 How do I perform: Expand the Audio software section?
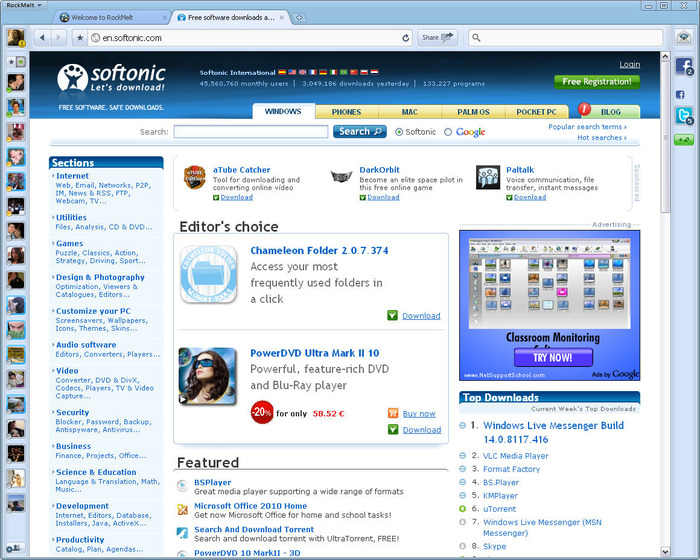86,345
